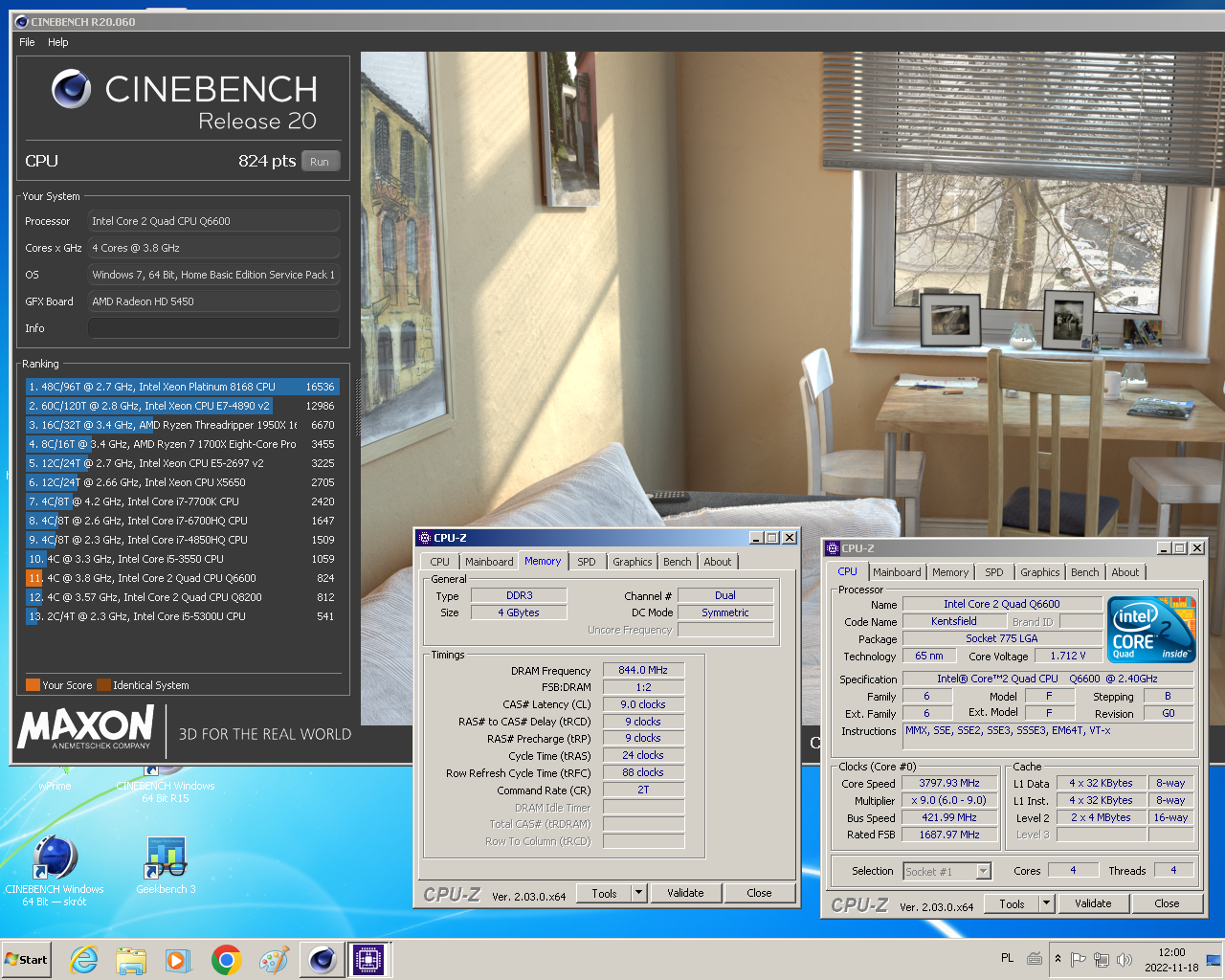
Task: Click the Core Voltage 1.712 V value
Action: pyautogui.click(x=1068, y=657)
